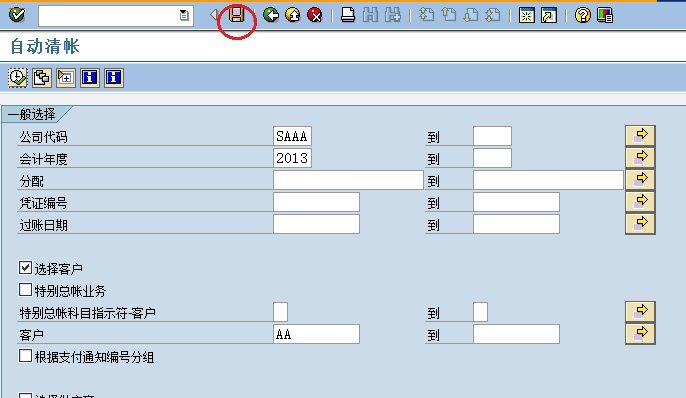Click the First Page icon

click(x=427, y=15)
